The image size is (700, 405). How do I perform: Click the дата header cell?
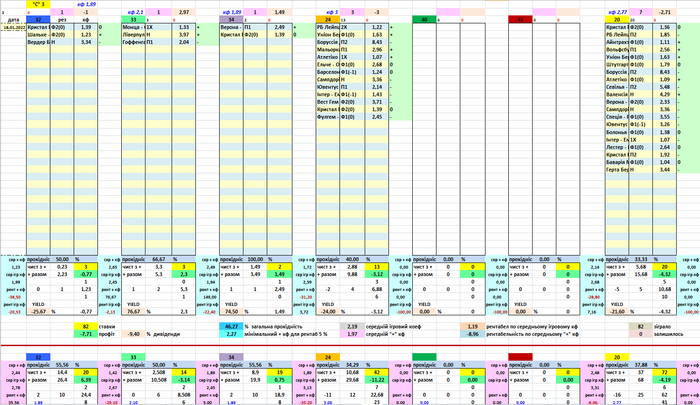point(13,20)
